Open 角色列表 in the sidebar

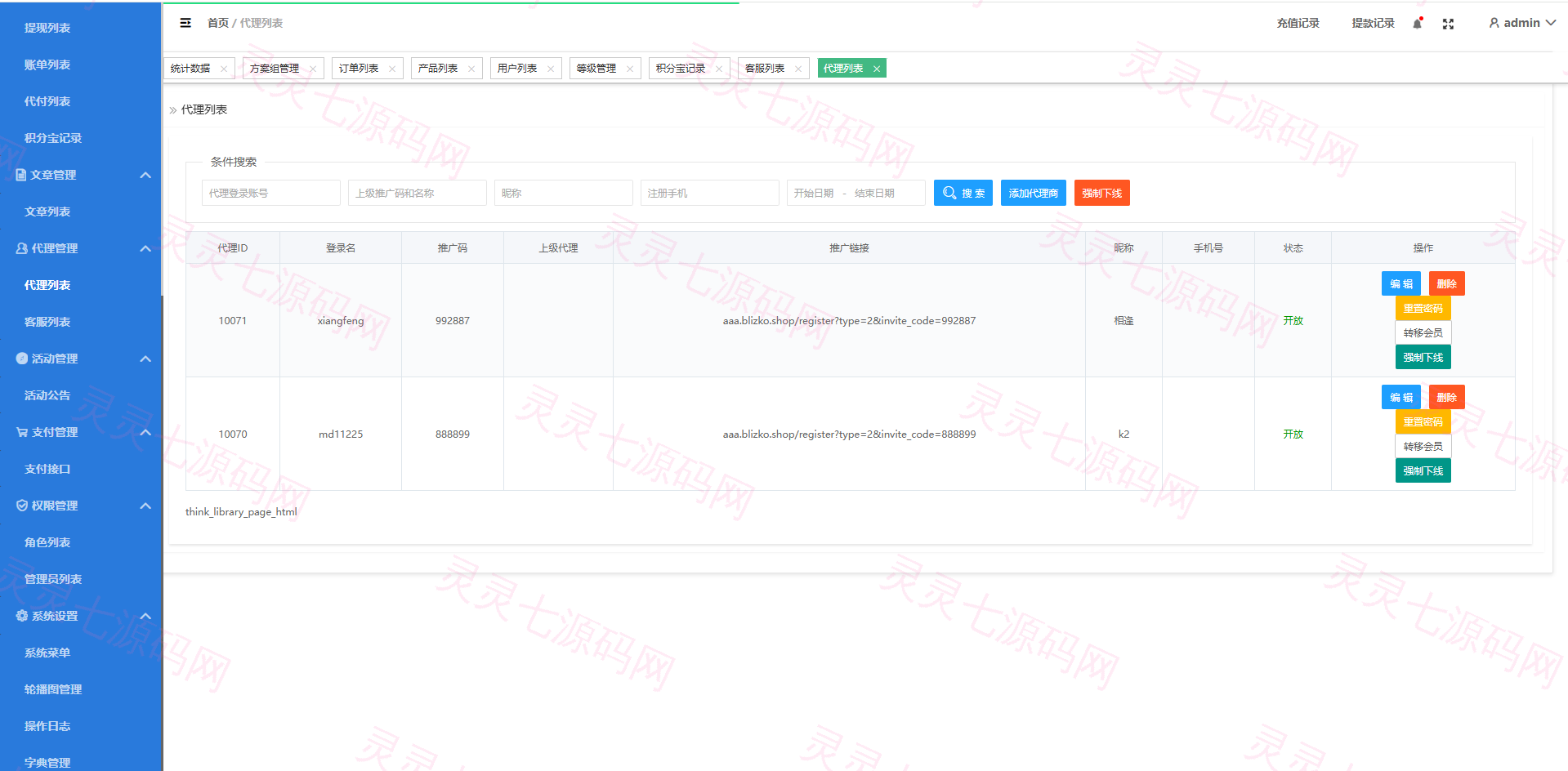[x=82, y=542]
